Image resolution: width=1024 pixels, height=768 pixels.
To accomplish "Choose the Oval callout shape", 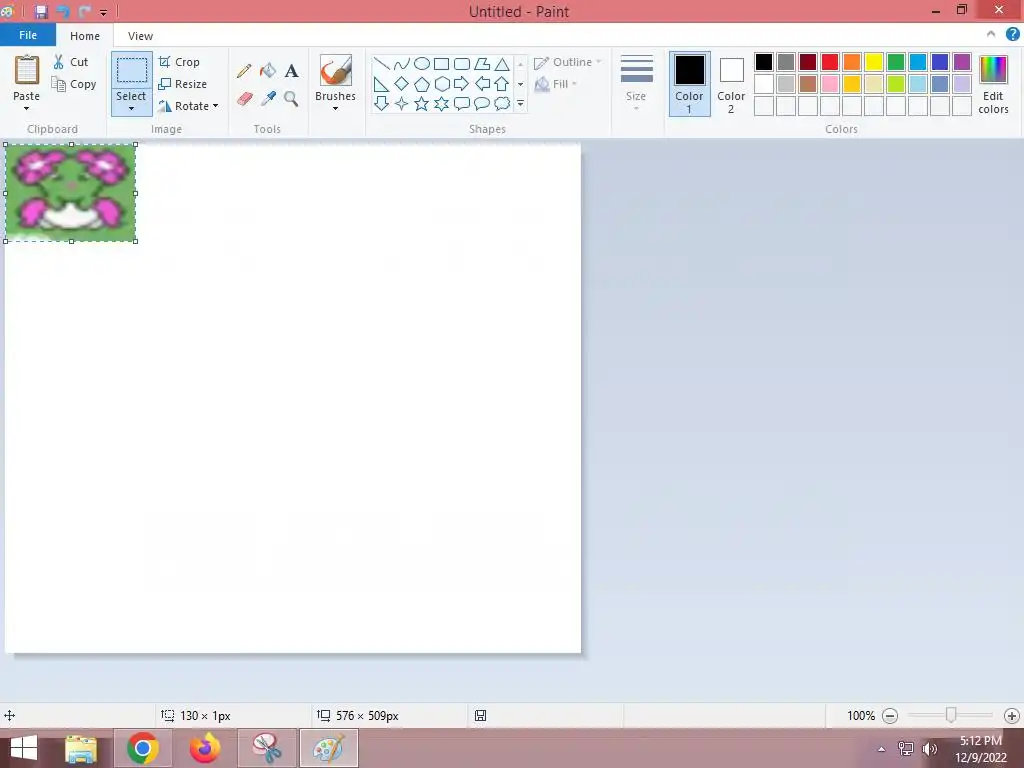I will click(482, 103).
